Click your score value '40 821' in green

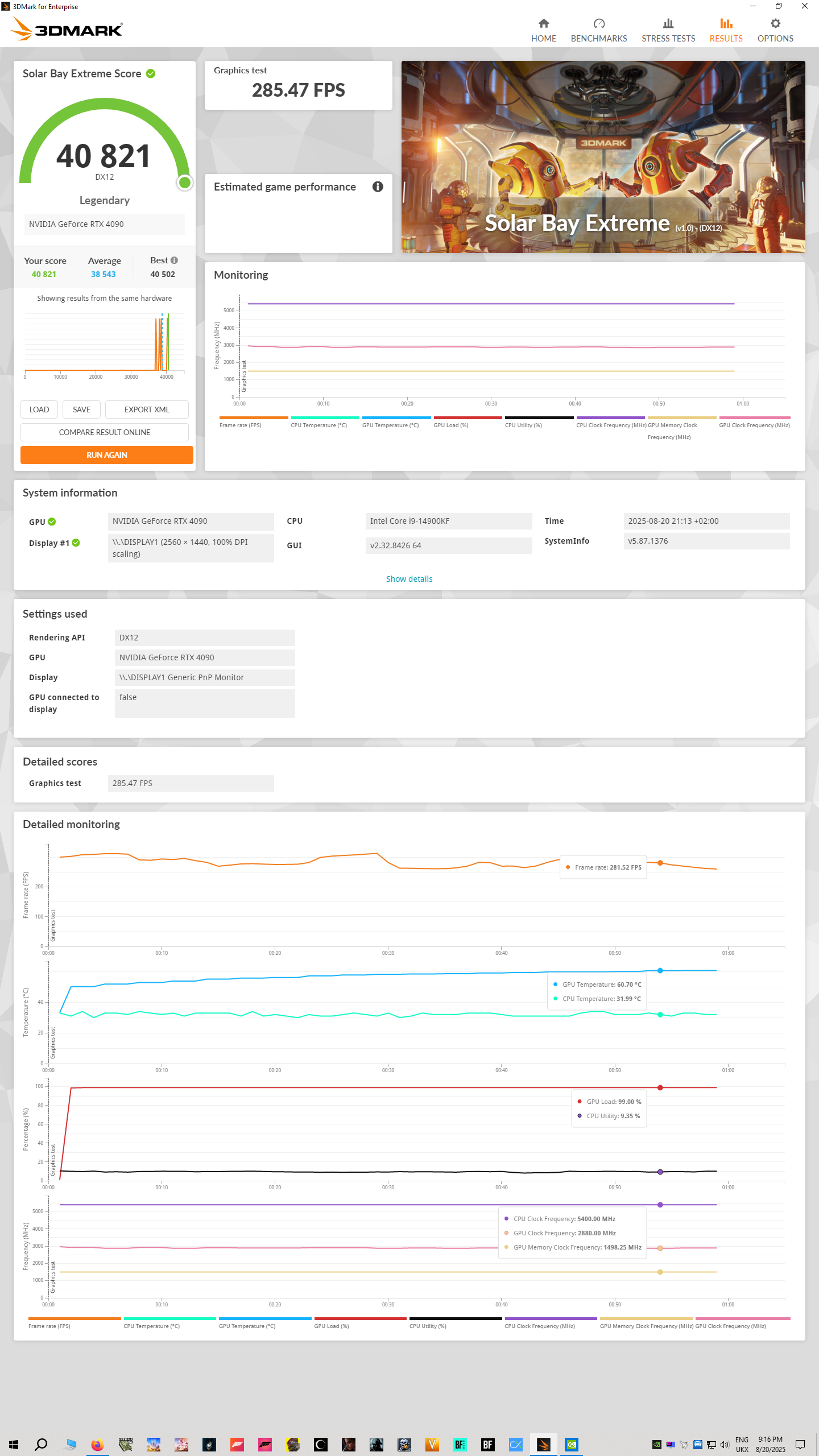[x=44, y=274]
